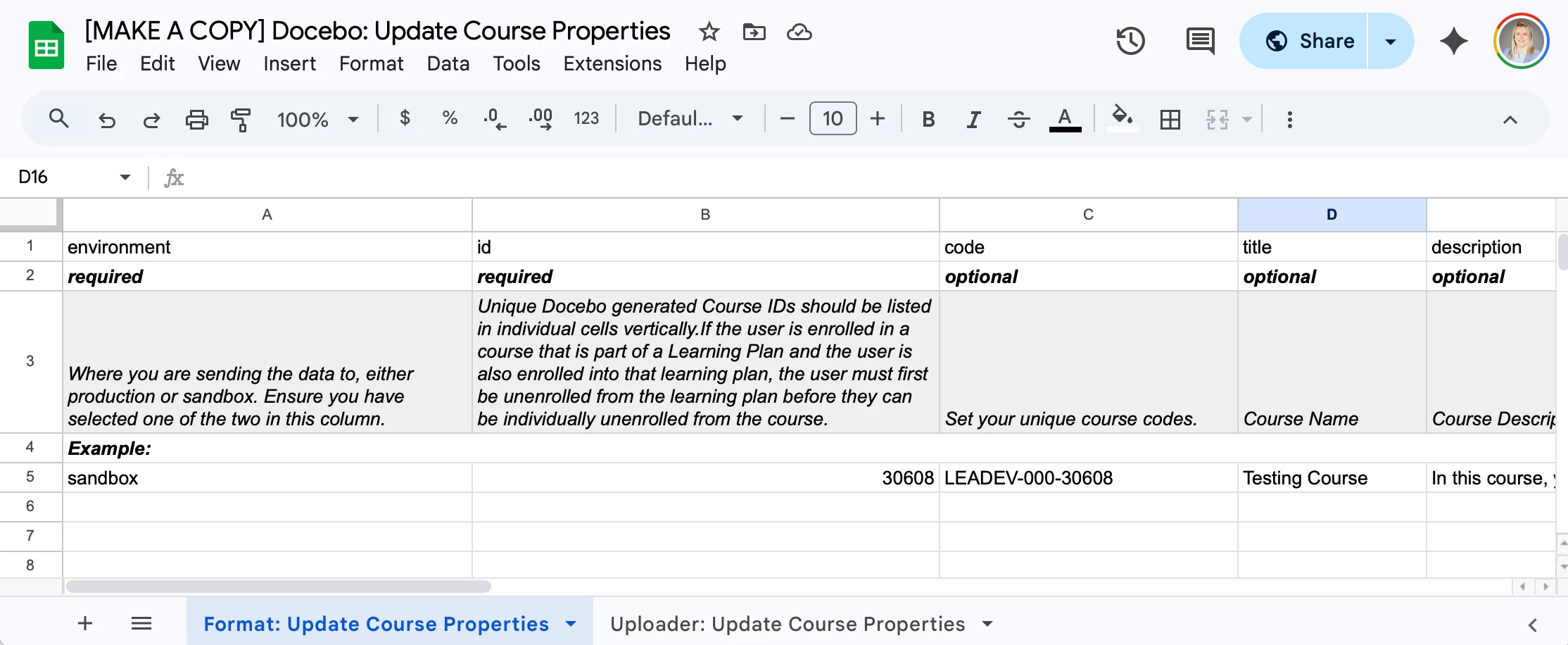The width and height of the screenshot is (1568, 645).
Task: Choose the cell fill color
Action: click(x=1123, y=118)
